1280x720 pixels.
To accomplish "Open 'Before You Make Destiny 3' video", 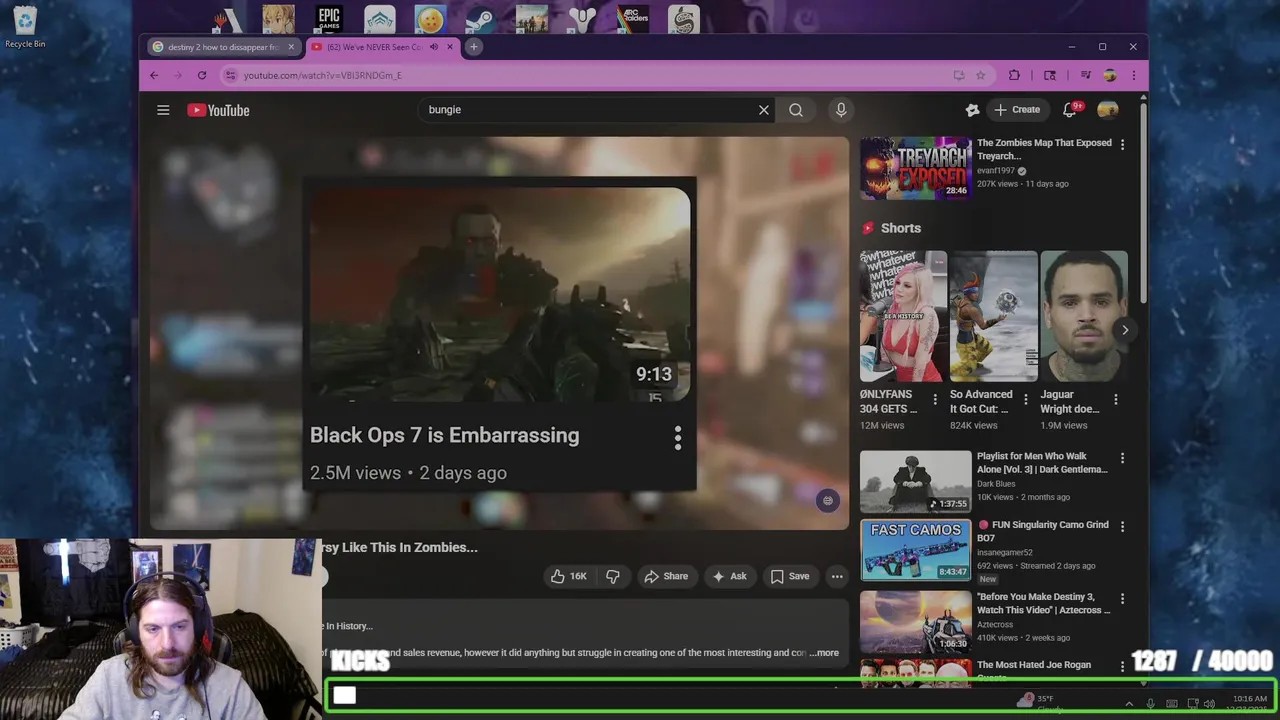I will pos(915,621).
